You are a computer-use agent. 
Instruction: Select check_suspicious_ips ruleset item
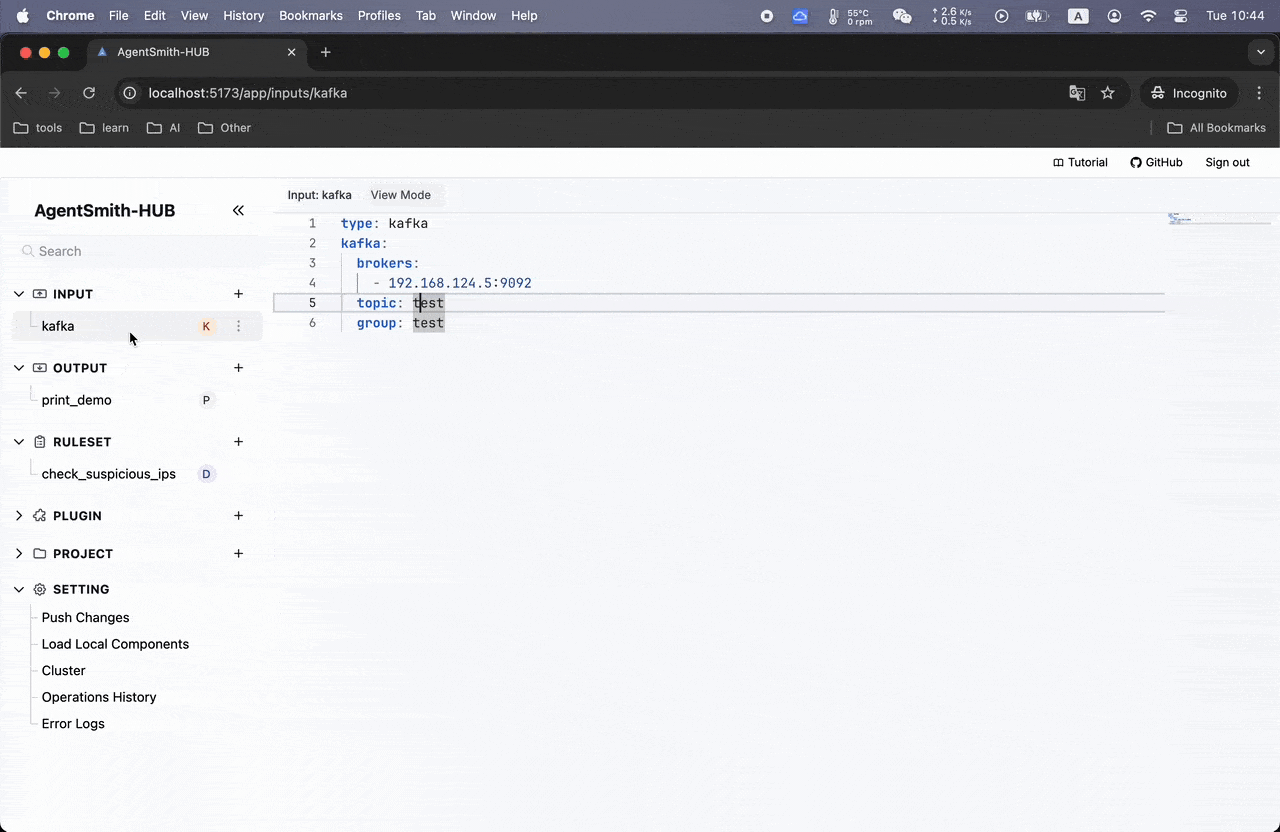click(x=108, y=474)
